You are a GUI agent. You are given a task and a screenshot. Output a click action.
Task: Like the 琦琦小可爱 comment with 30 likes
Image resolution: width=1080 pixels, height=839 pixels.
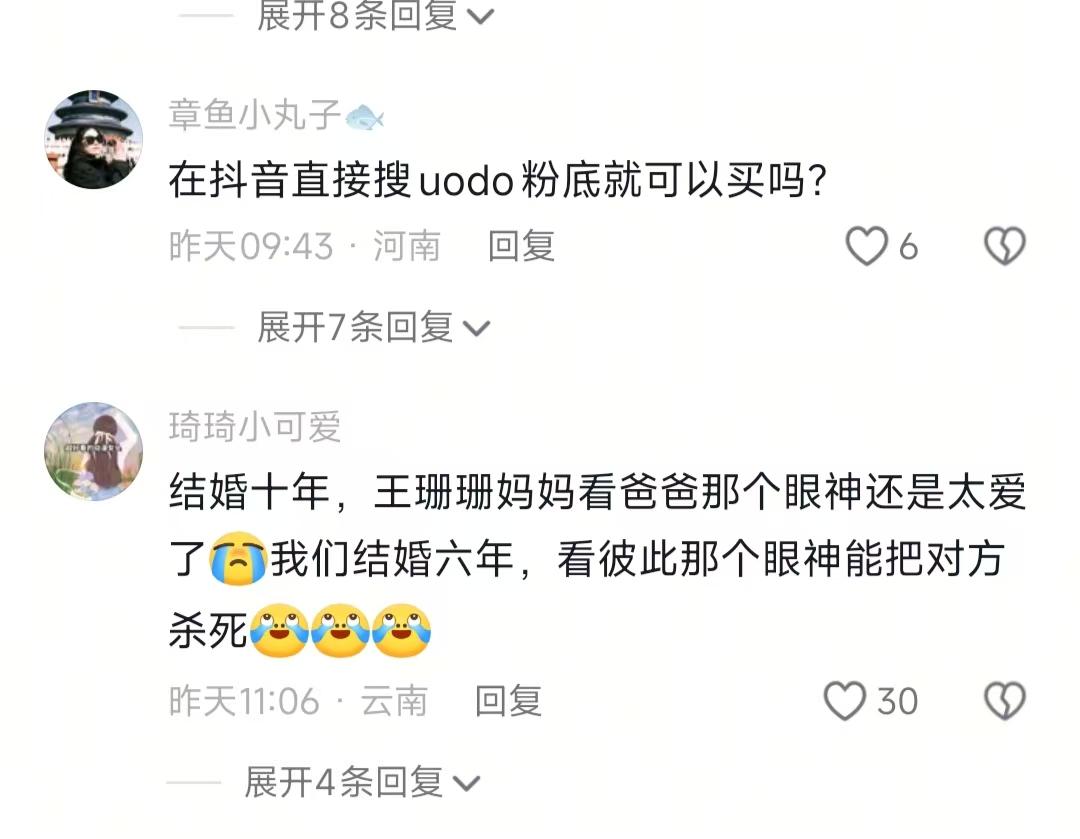tap(845, 701)
